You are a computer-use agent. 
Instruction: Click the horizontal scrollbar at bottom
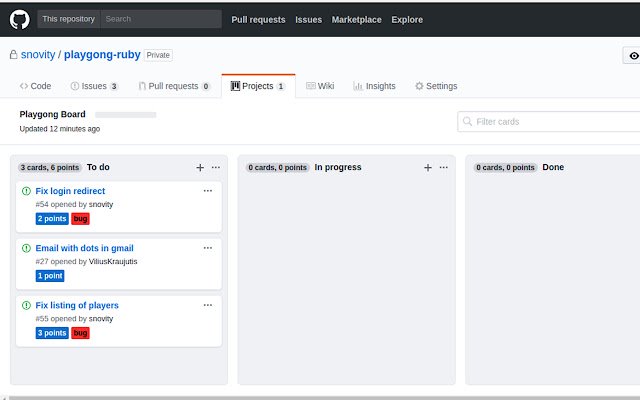point(324,398)
